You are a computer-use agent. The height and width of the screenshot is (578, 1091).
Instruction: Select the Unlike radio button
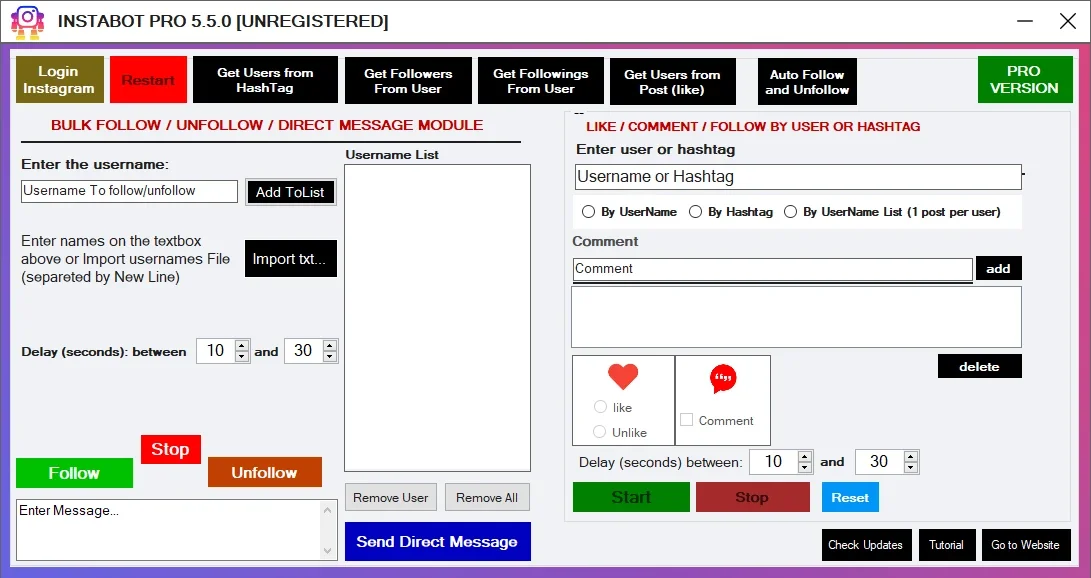click(x=599, y=432)
